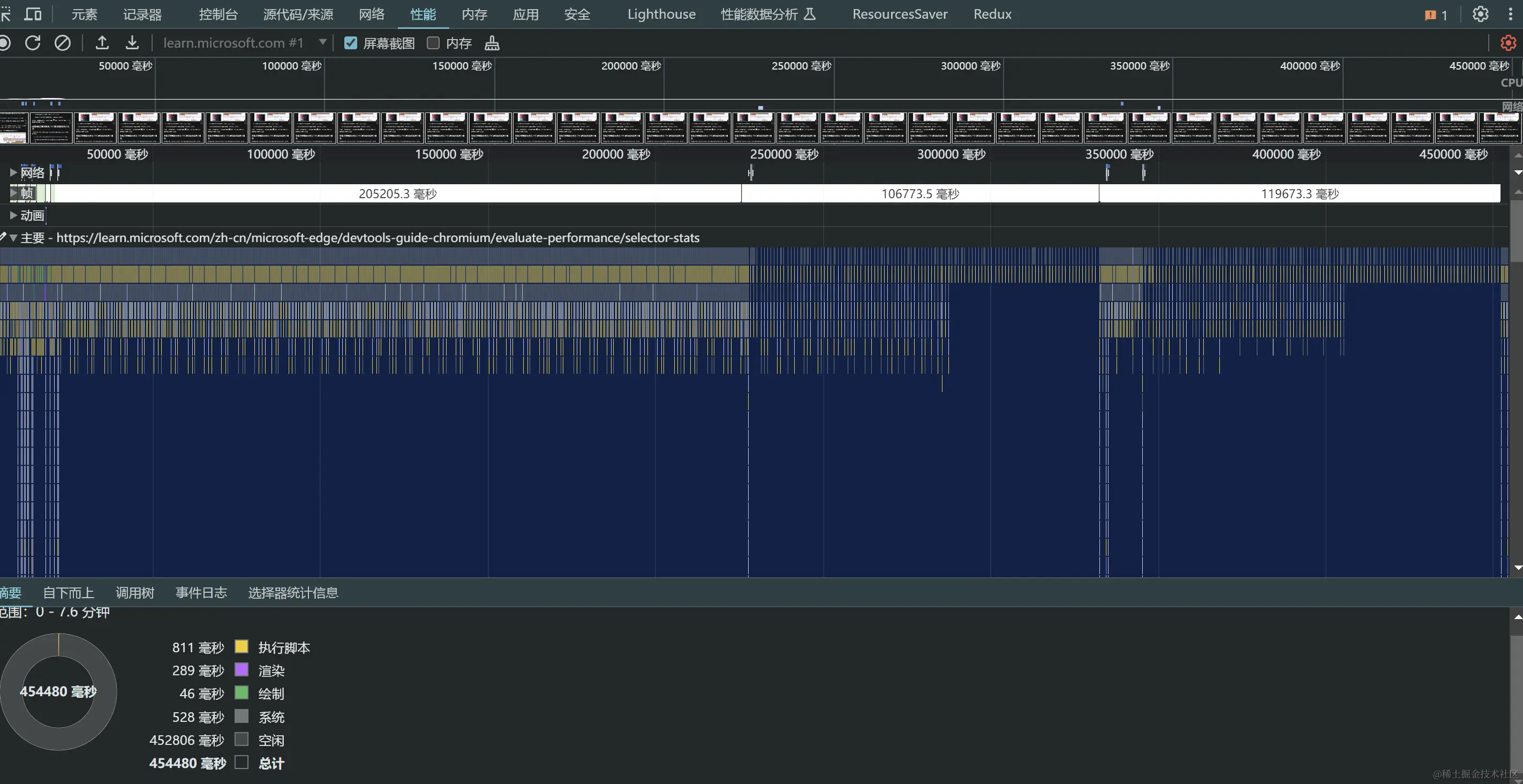Click the collect garbage broom icon
This screenshot has height=784, width=1523.
point(492,43)
